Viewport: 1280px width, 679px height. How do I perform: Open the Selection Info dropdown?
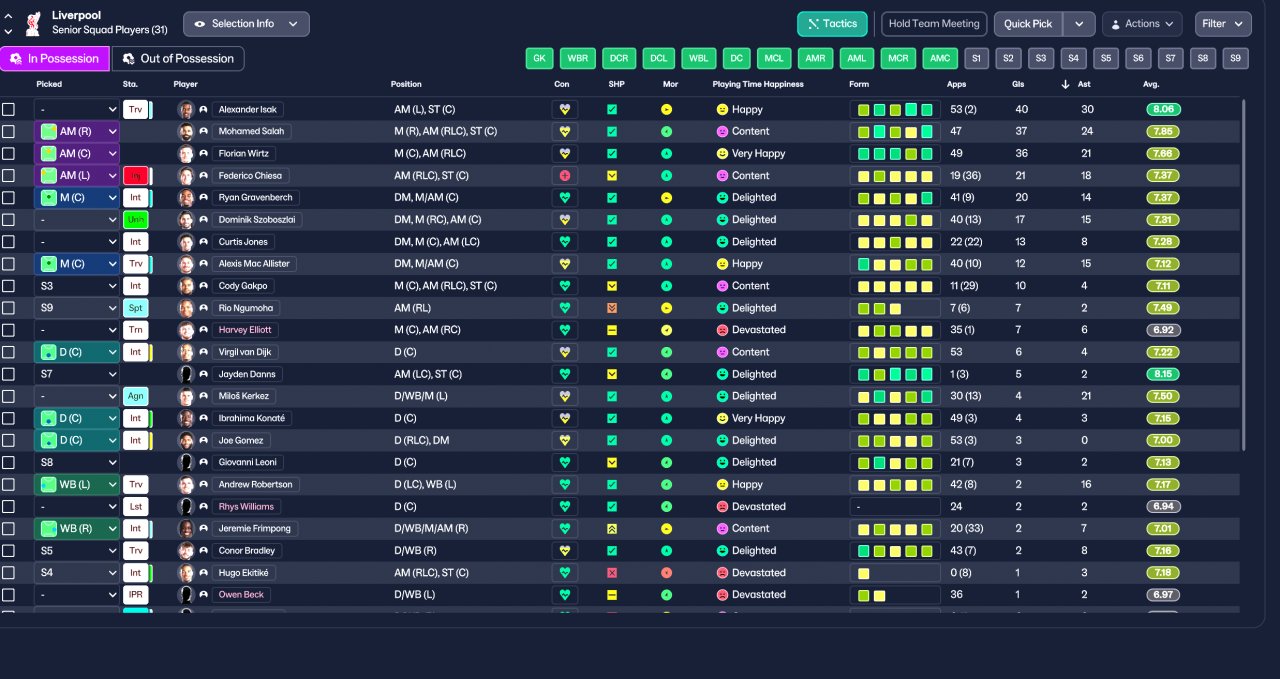coord(246,24)
